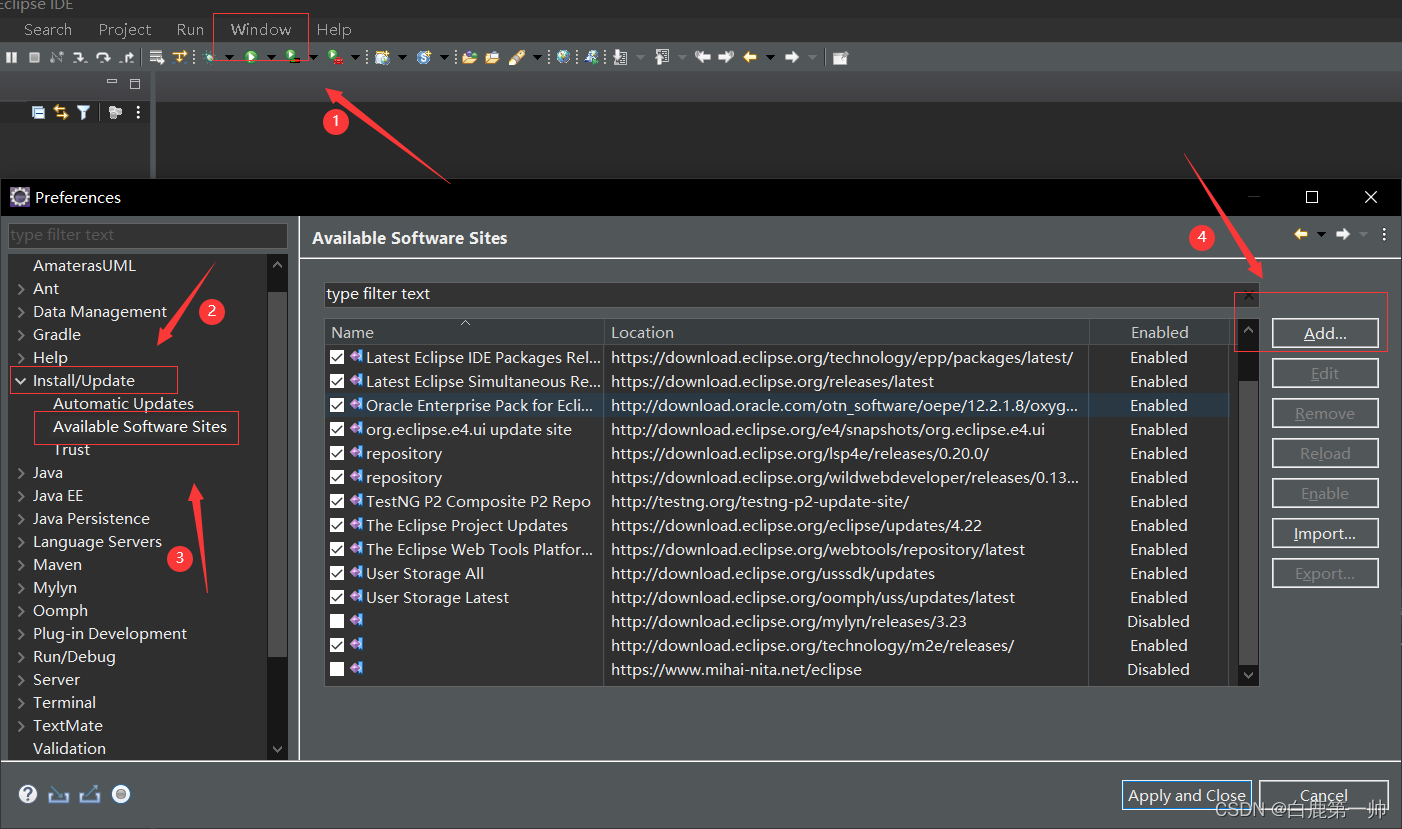Open the Help menu
The height and width of the screenshot is (829, 1402).
[x=334, y=30]
